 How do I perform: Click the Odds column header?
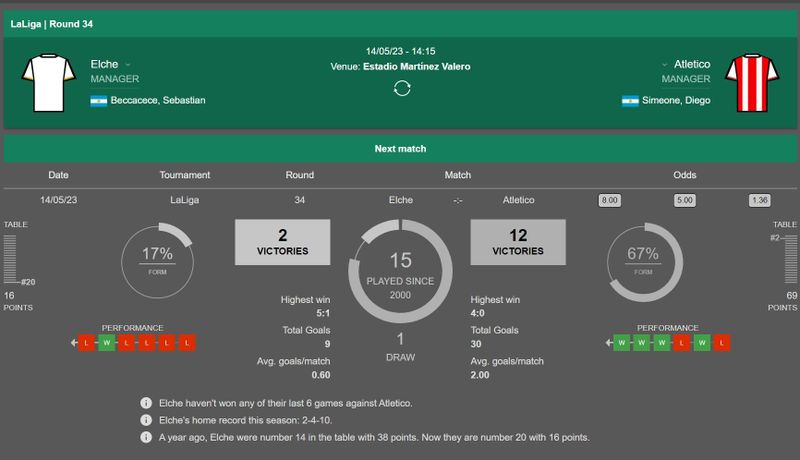click(x=684, y=175)
